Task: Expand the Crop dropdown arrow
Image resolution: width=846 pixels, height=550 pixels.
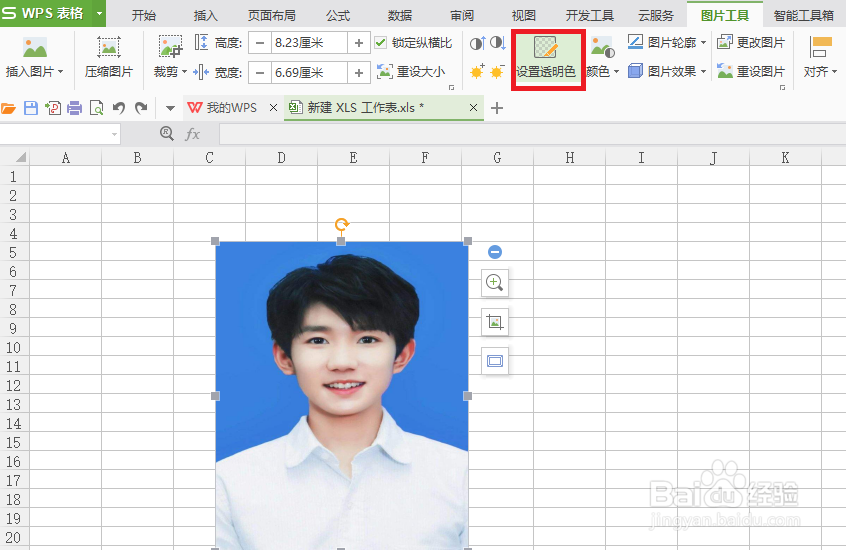Action: (x=185, y=71)
